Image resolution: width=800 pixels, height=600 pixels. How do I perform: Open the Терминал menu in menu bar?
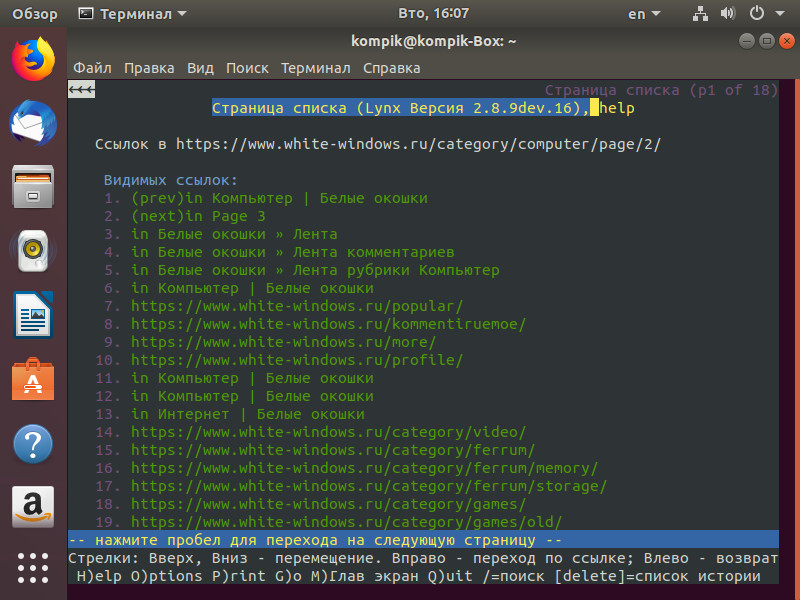[315, 68]
